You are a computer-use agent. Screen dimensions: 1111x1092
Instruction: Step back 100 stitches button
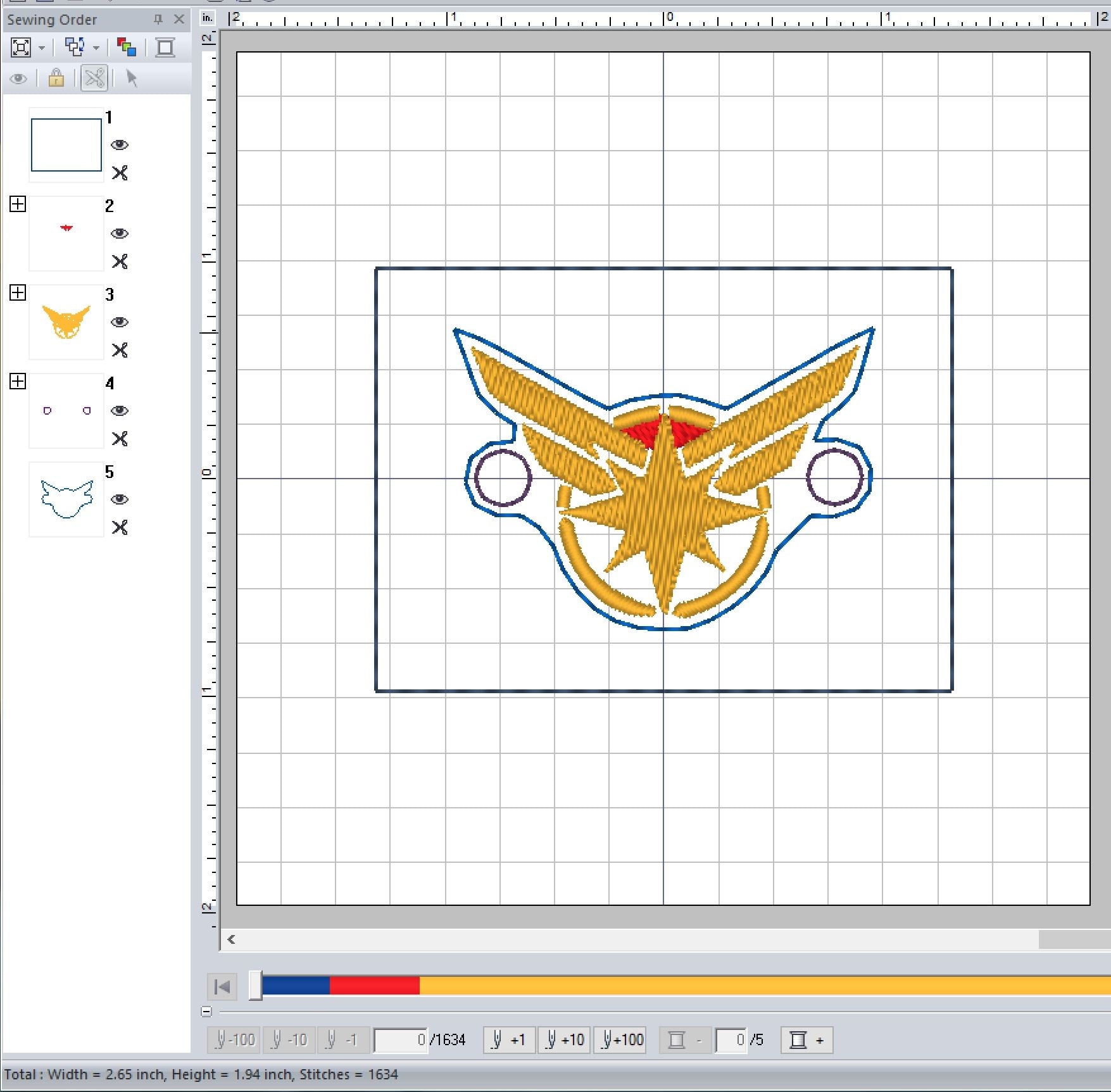234,1040
